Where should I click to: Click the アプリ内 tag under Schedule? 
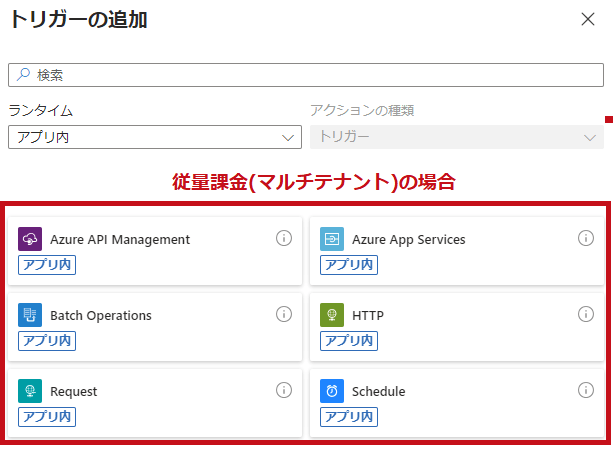(x=349, y=417)
